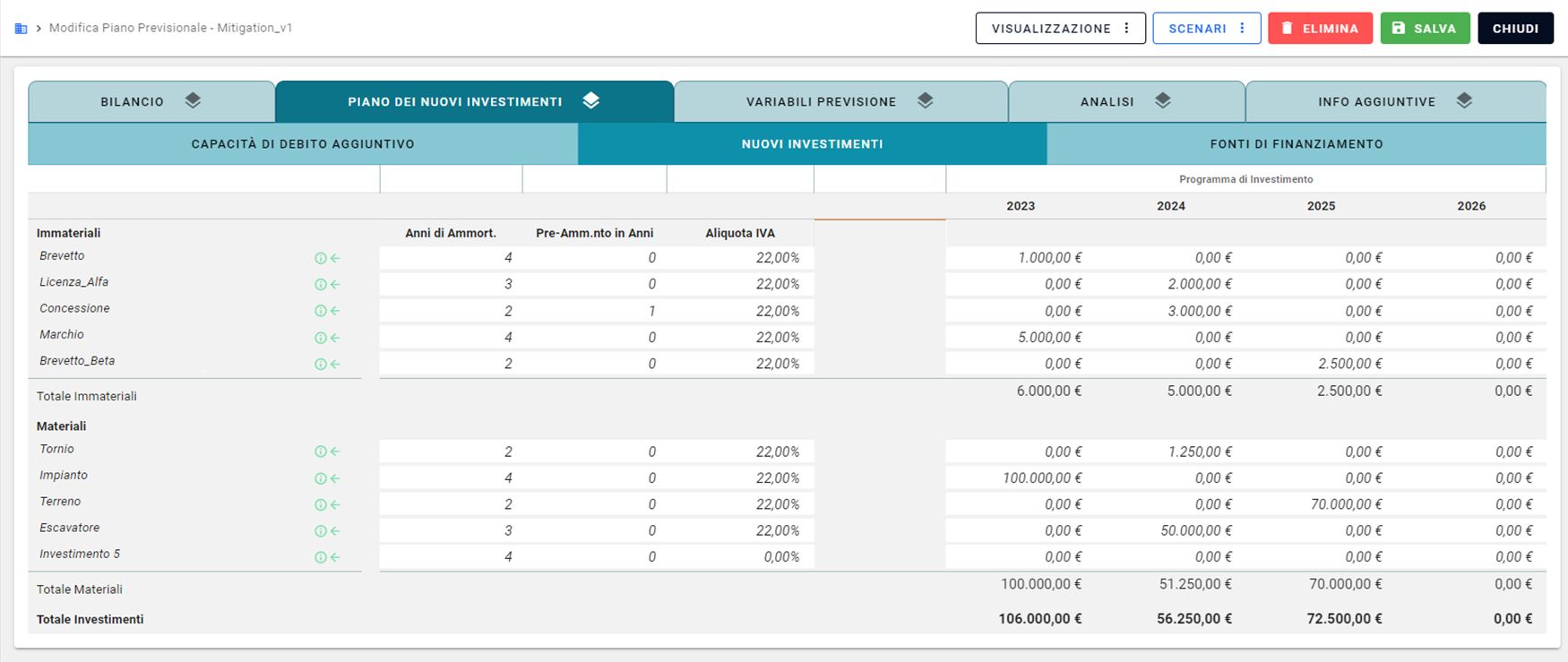Viewport: 1568px width, 662px height.
Task: Click the info icon next to Marchio
Action: pyautogui.click(x=320, y=338)
